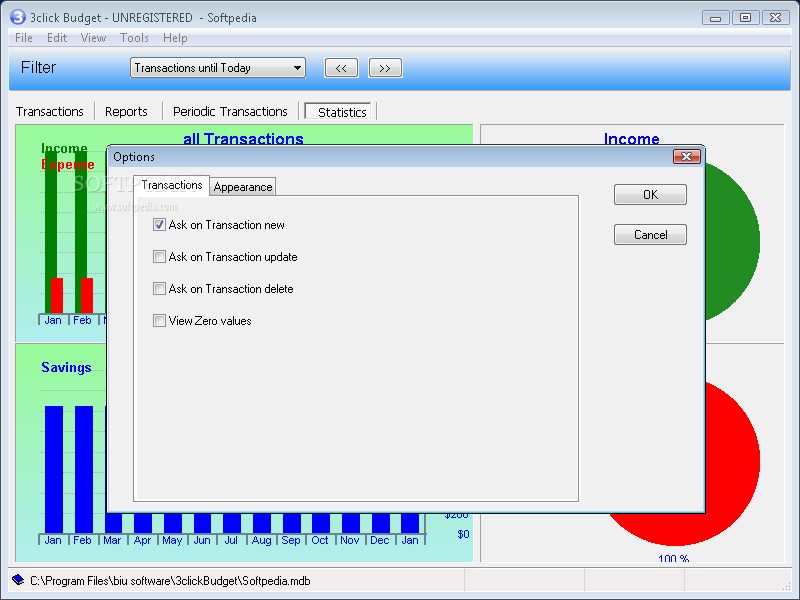Switch to Appearance tab in Options
Viewport: 800px width, 600px height.
(x=243, y=187)
